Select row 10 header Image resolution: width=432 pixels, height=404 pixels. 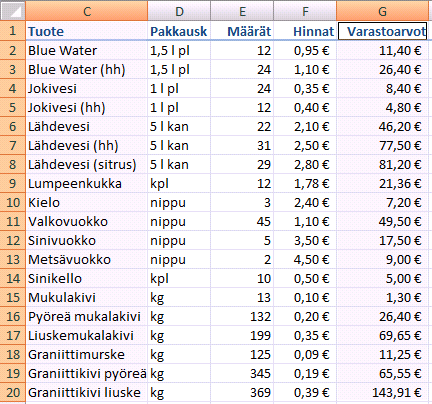(x=13, y=202)
